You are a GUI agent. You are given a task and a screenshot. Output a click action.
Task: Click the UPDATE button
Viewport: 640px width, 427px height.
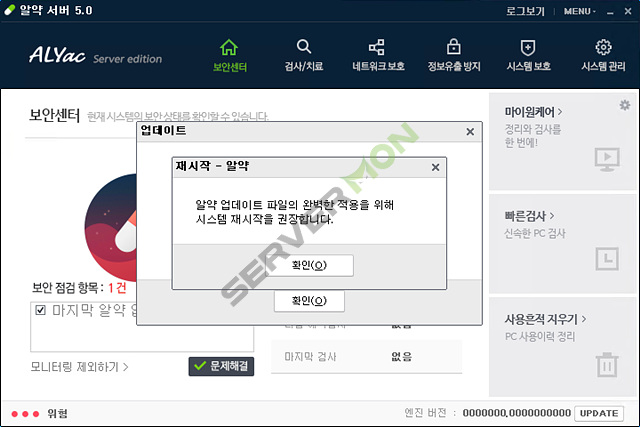(599, 413)
